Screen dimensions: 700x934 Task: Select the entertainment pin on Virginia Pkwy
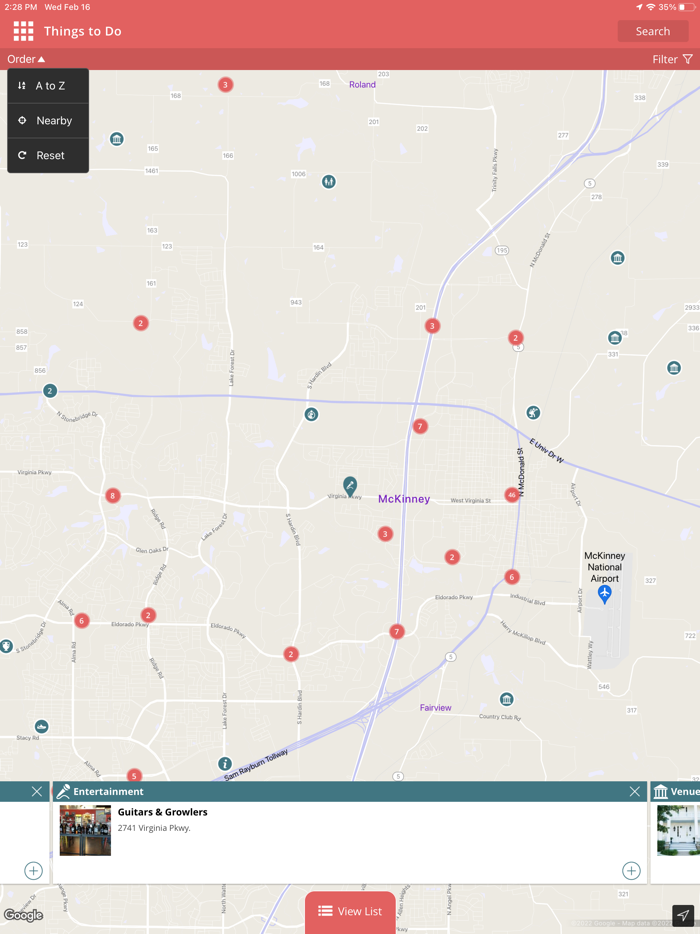[x=350, y=485]
